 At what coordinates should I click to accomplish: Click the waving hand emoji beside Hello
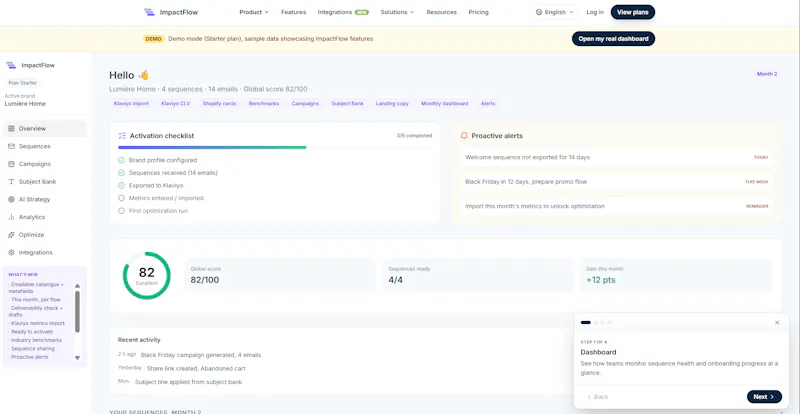click(144, 76)
